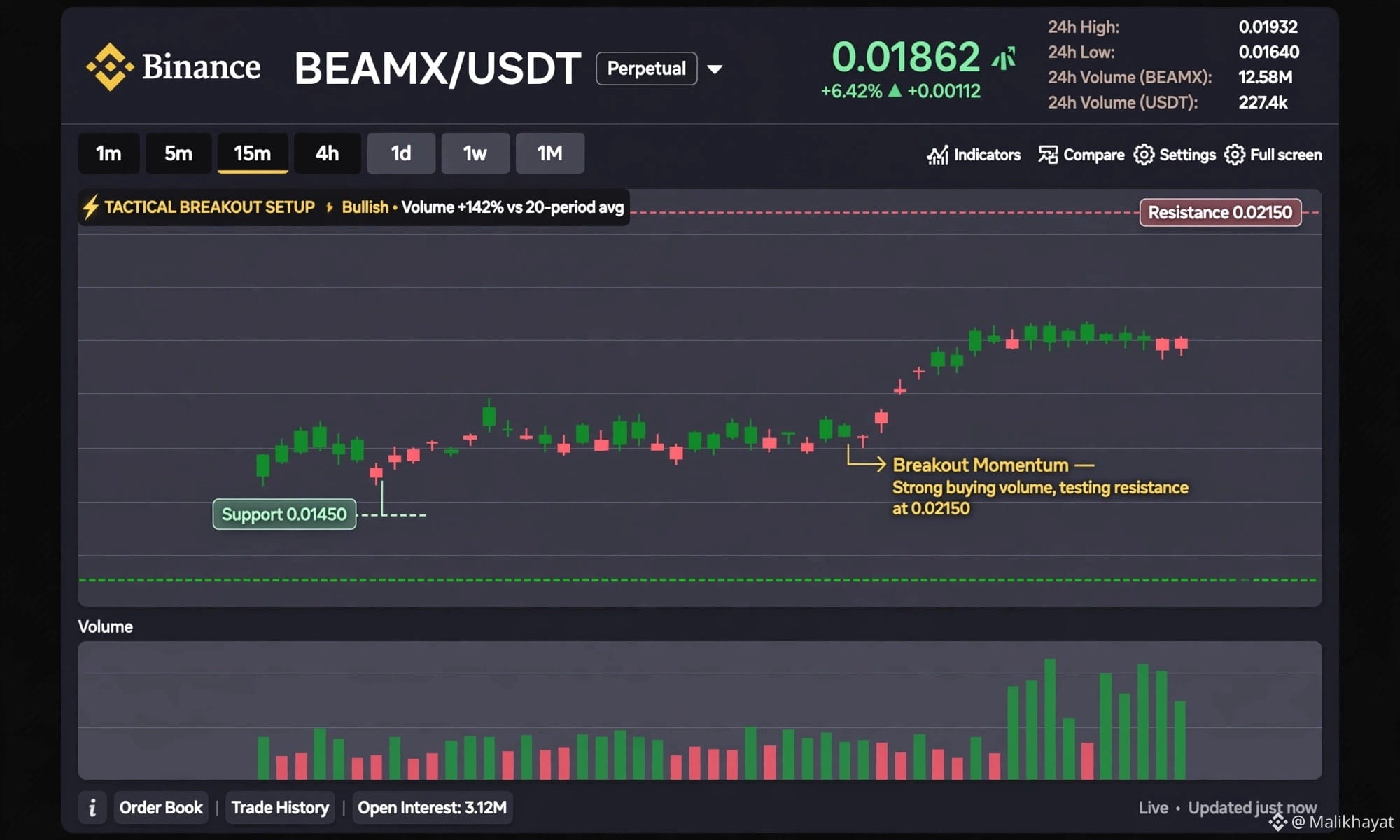Click the Settings label
Screen dimensions: 1400x840
coord(1187,155)
